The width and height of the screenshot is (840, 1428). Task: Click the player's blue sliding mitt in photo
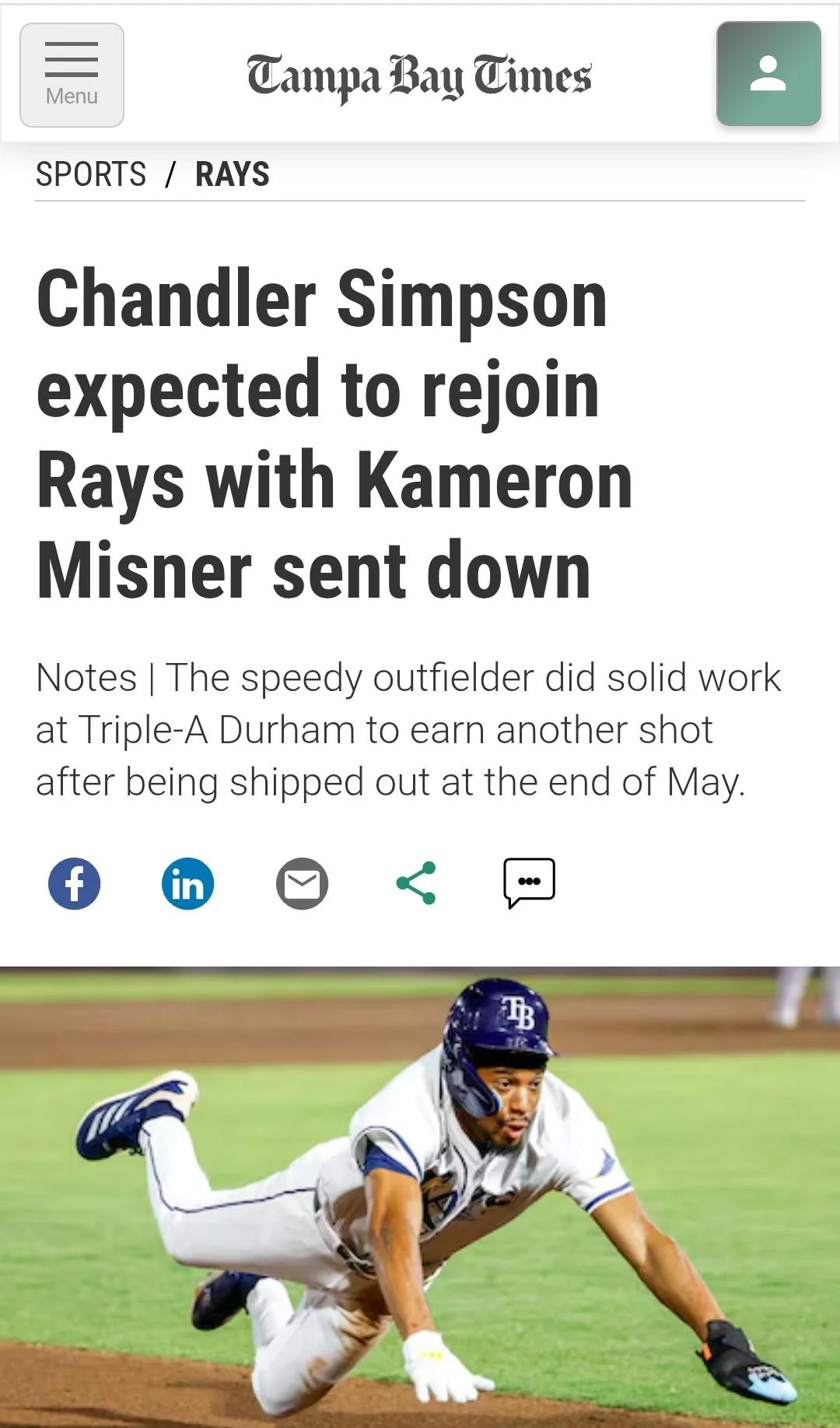[x=747, y=1362]
